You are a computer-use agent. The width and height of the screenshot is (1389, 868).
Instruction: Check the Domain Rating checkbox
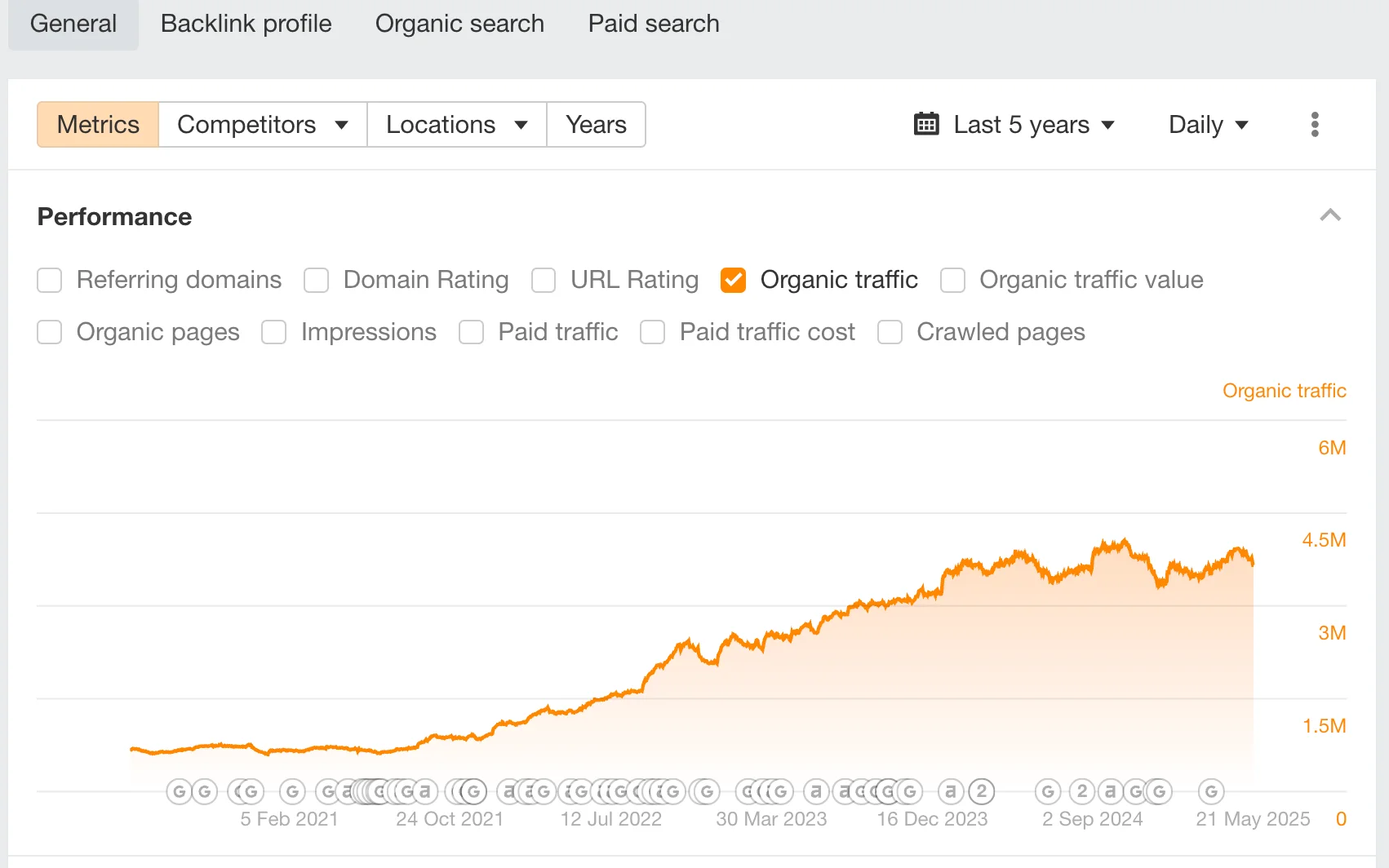316,280
